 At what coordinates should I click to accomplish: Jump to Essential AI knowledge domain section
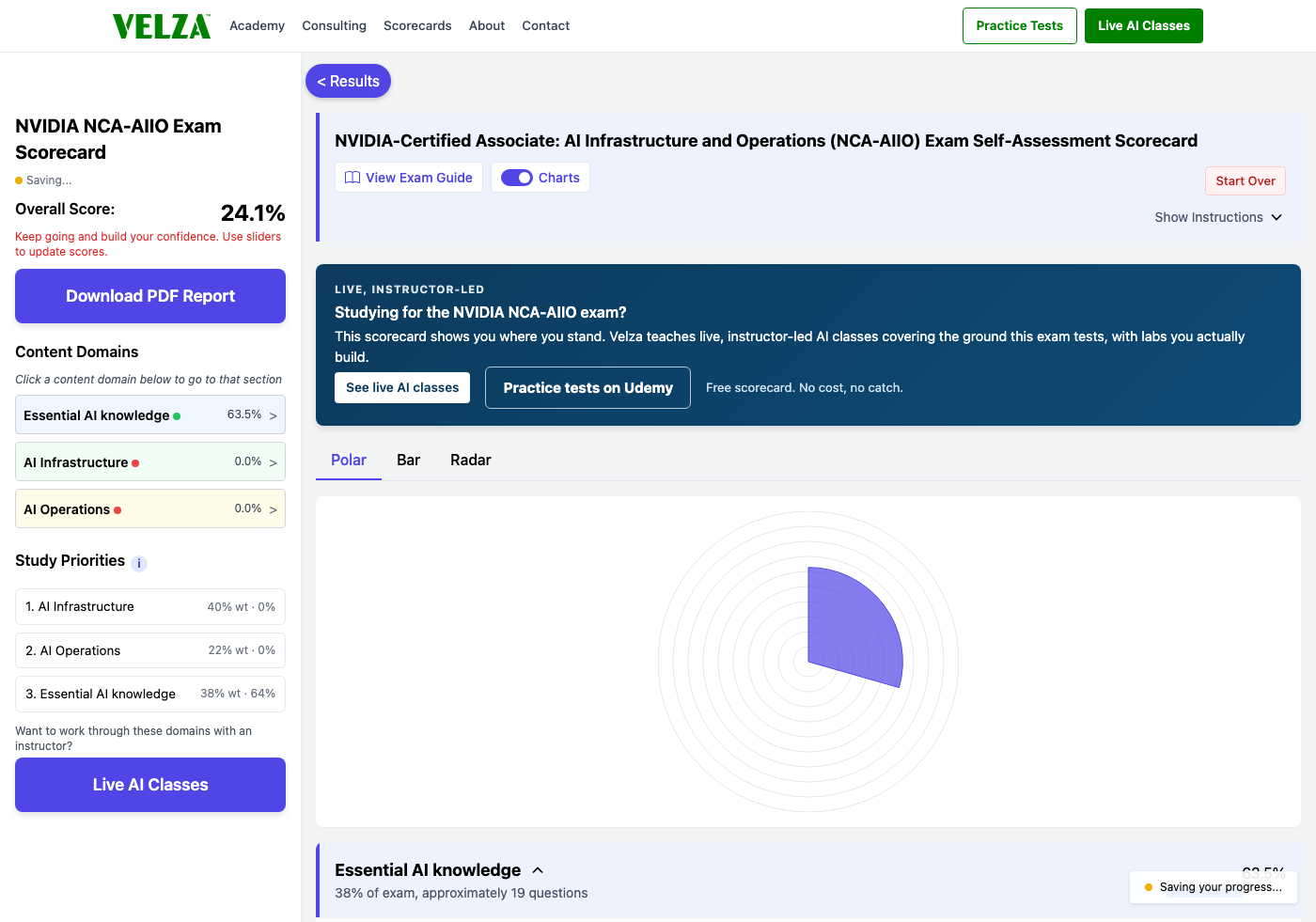coord(150,414)
